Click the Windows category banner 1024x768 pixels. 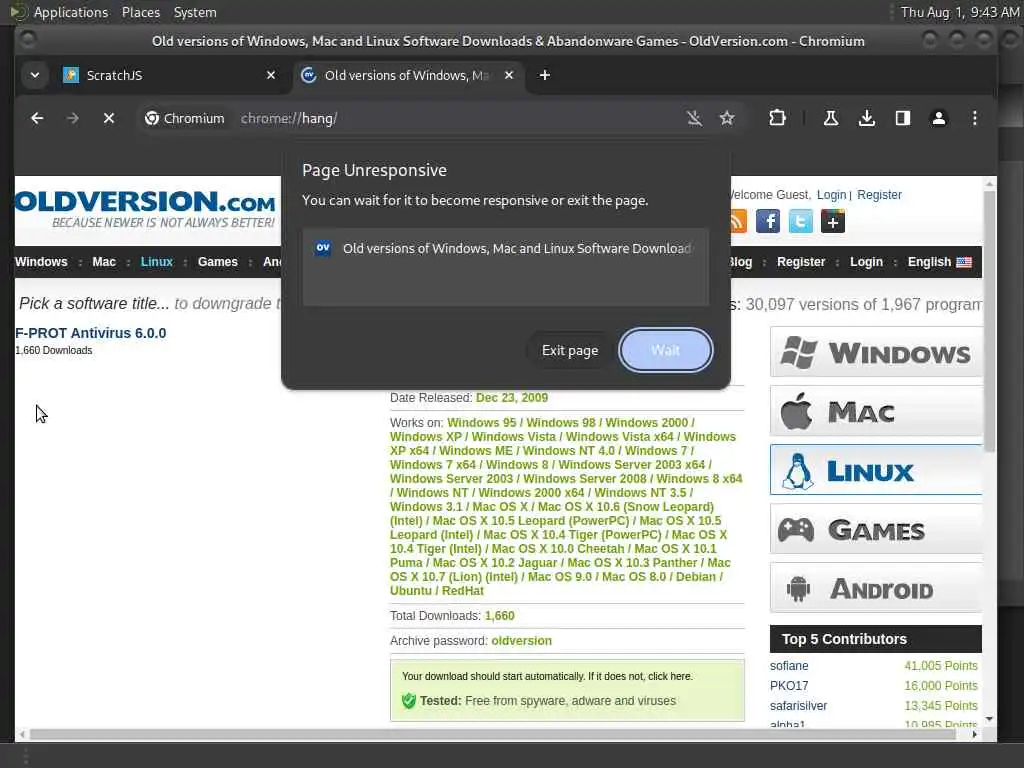tap(876, 352)
